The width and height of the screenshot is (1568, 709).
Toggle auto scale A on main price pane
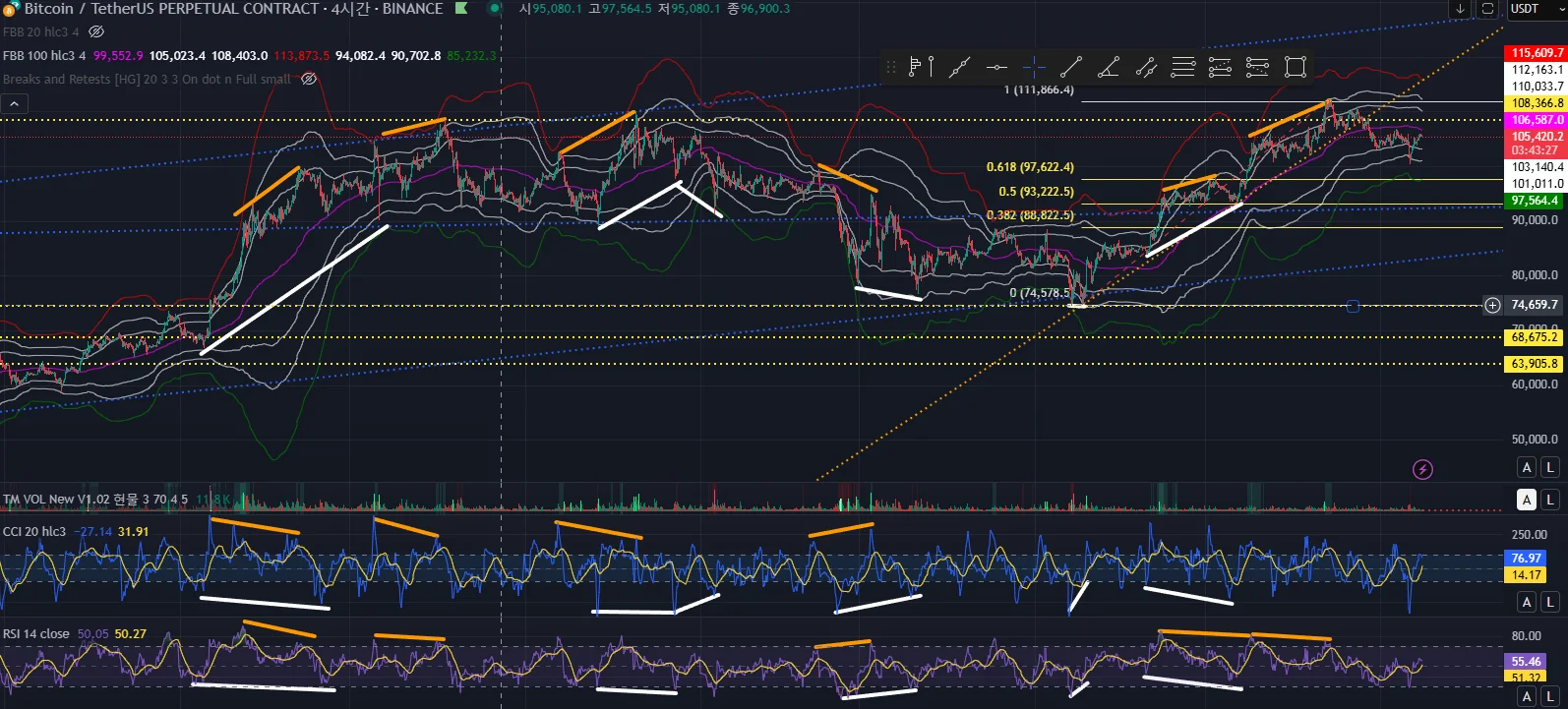[1527, 467]
